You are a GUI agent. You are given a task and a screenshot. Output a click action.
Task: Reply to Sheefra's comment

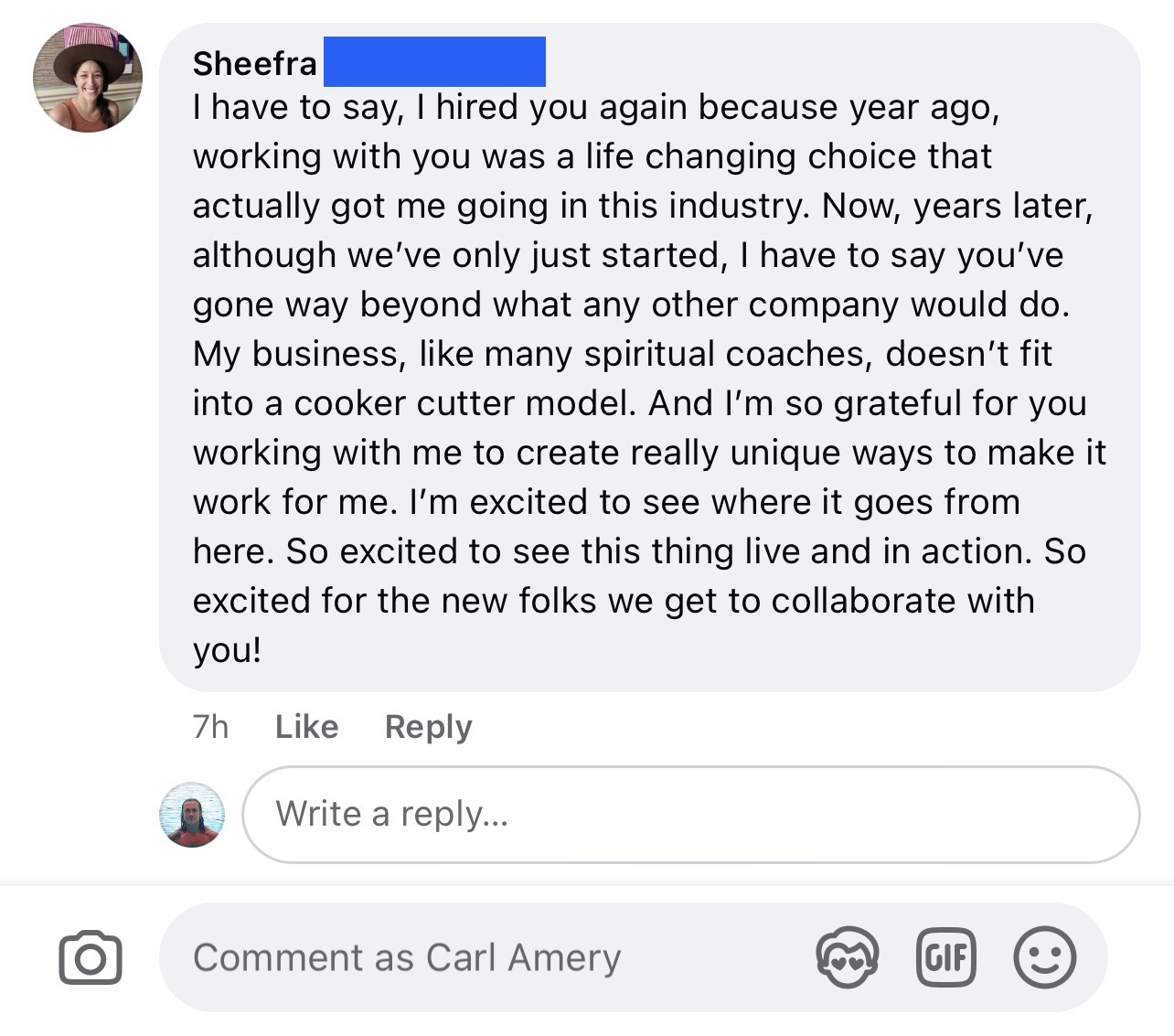coord(428,727)
